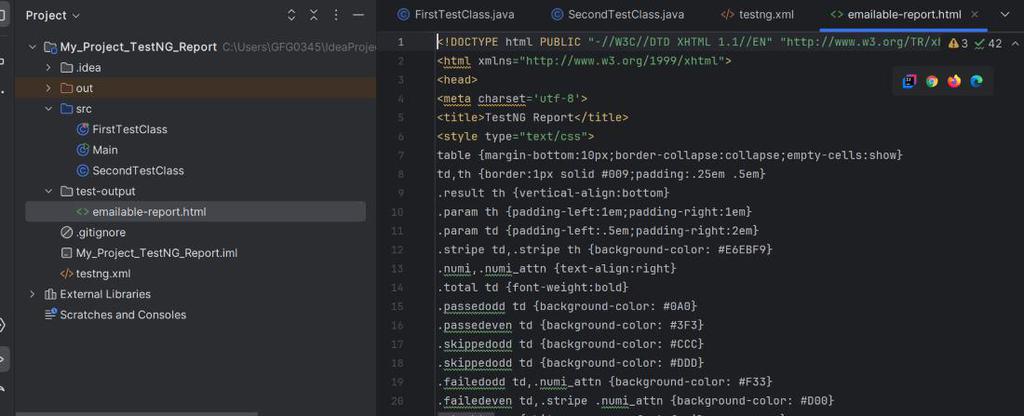Close the emailable-report.html tab
The image size is (1024, 416).
pyautogui.click(x=975, y=15)
